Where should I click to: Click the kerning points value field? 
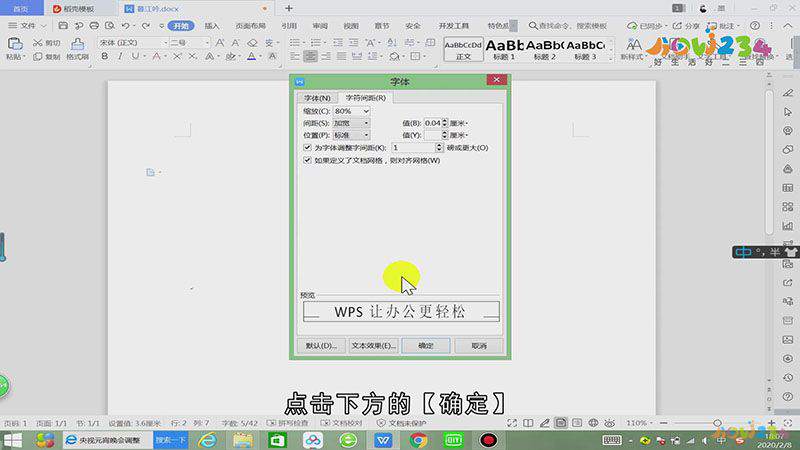(x=413, y=147)
